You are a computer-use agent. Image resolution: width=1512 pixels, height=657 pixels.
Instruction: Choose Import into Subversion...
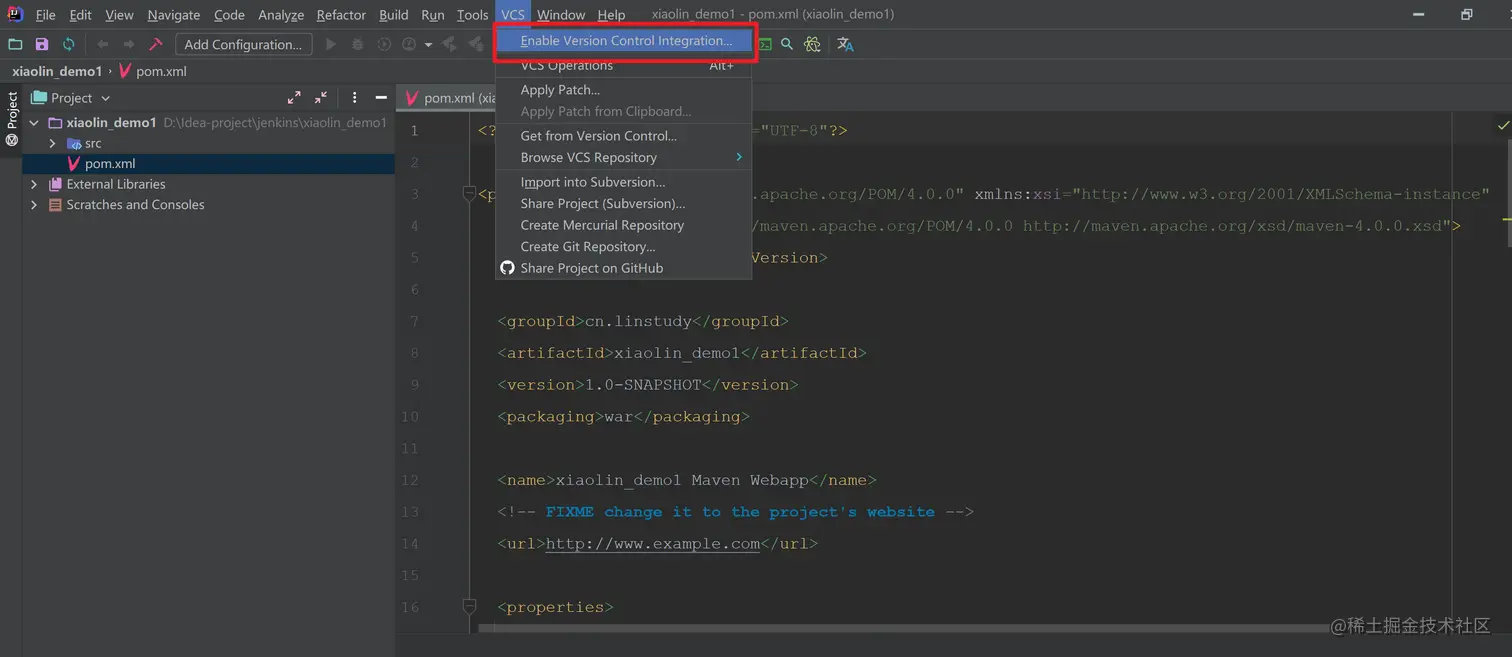coord(623,182)
